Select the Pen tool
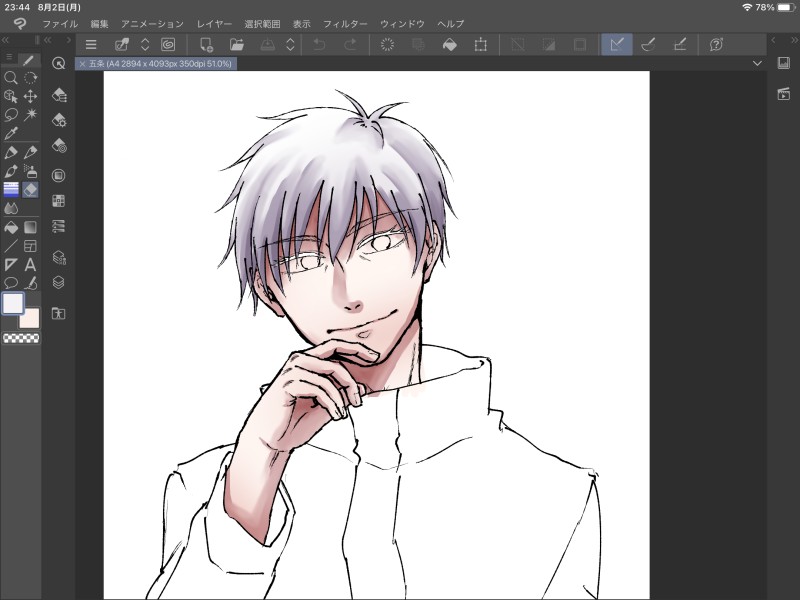This screenshot has width=800, height=600. [11, 153]
